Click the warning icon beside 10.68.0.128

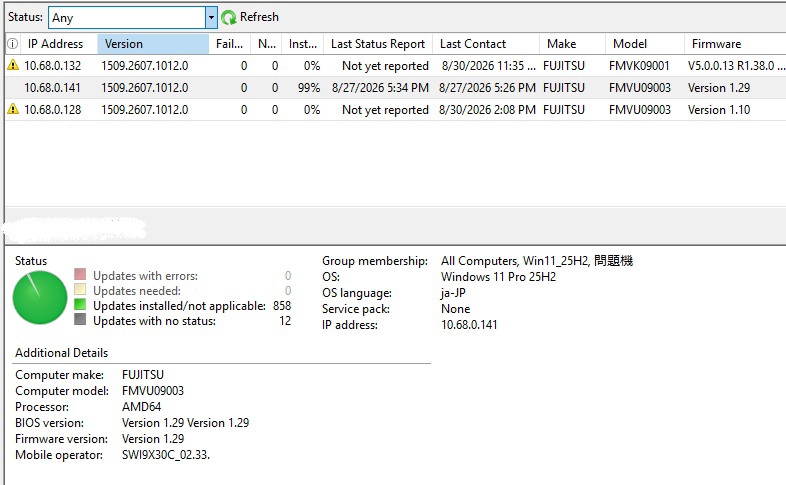[13, 109]
